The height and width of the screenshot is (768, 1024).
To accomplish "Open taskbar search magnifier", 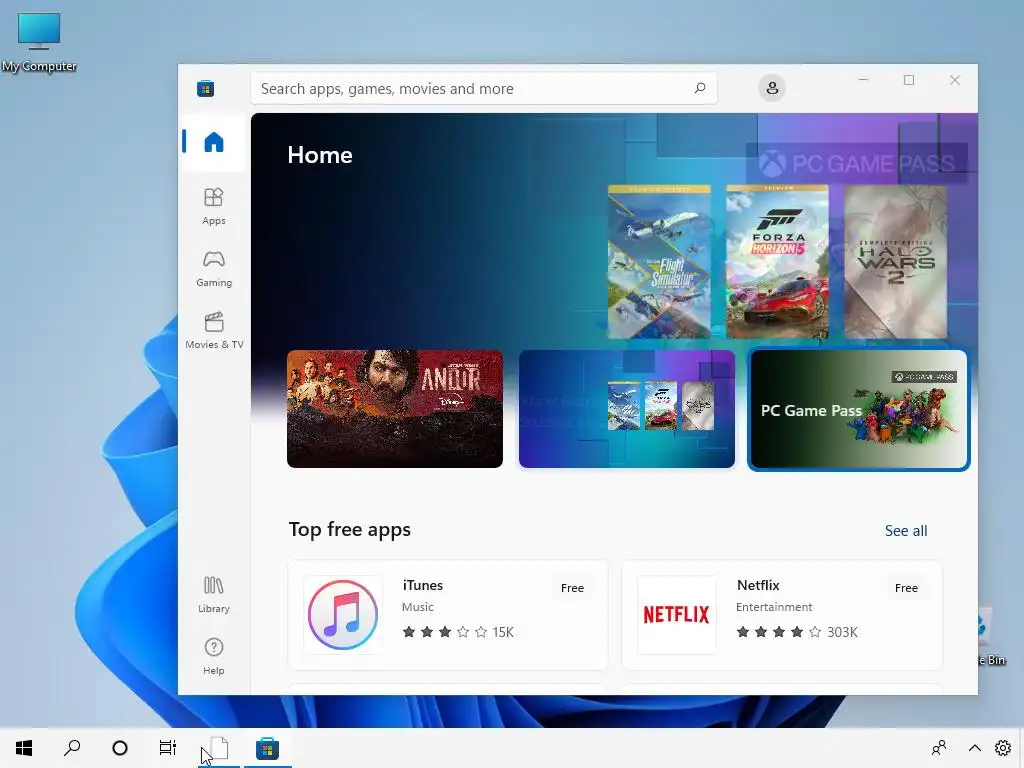I will [x=72, y=748].
